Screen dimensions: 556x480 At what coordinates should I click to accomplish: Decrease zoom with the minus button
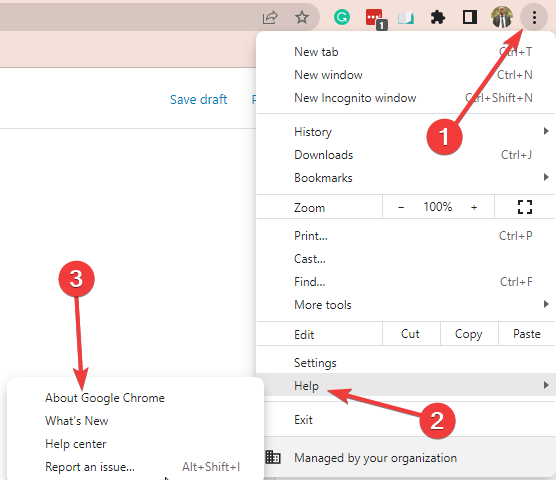(x=401, y=207)
